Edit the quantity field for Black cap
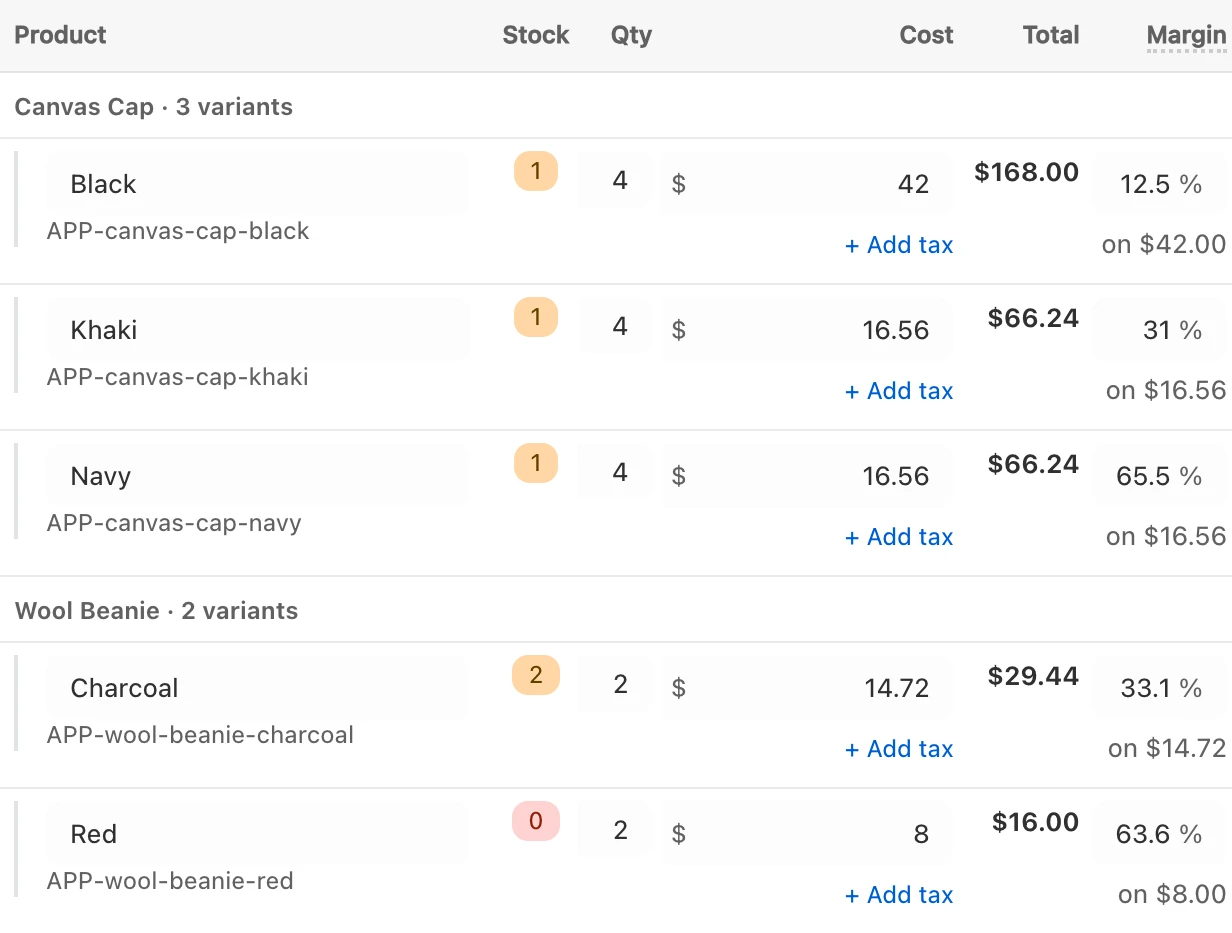The image size is (1232, 933). pos(614,181)
